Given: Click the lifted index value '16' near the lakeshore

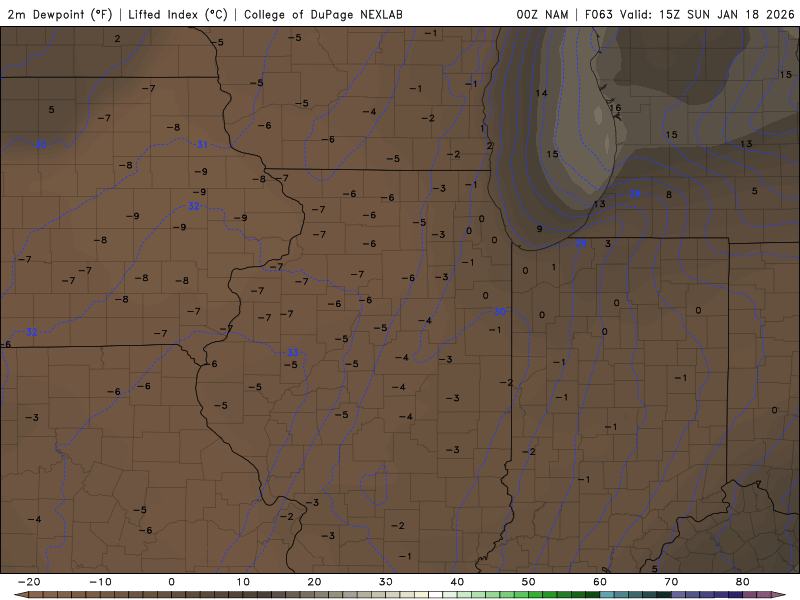Looking at the screenshot, I should (x=615, y=108).
